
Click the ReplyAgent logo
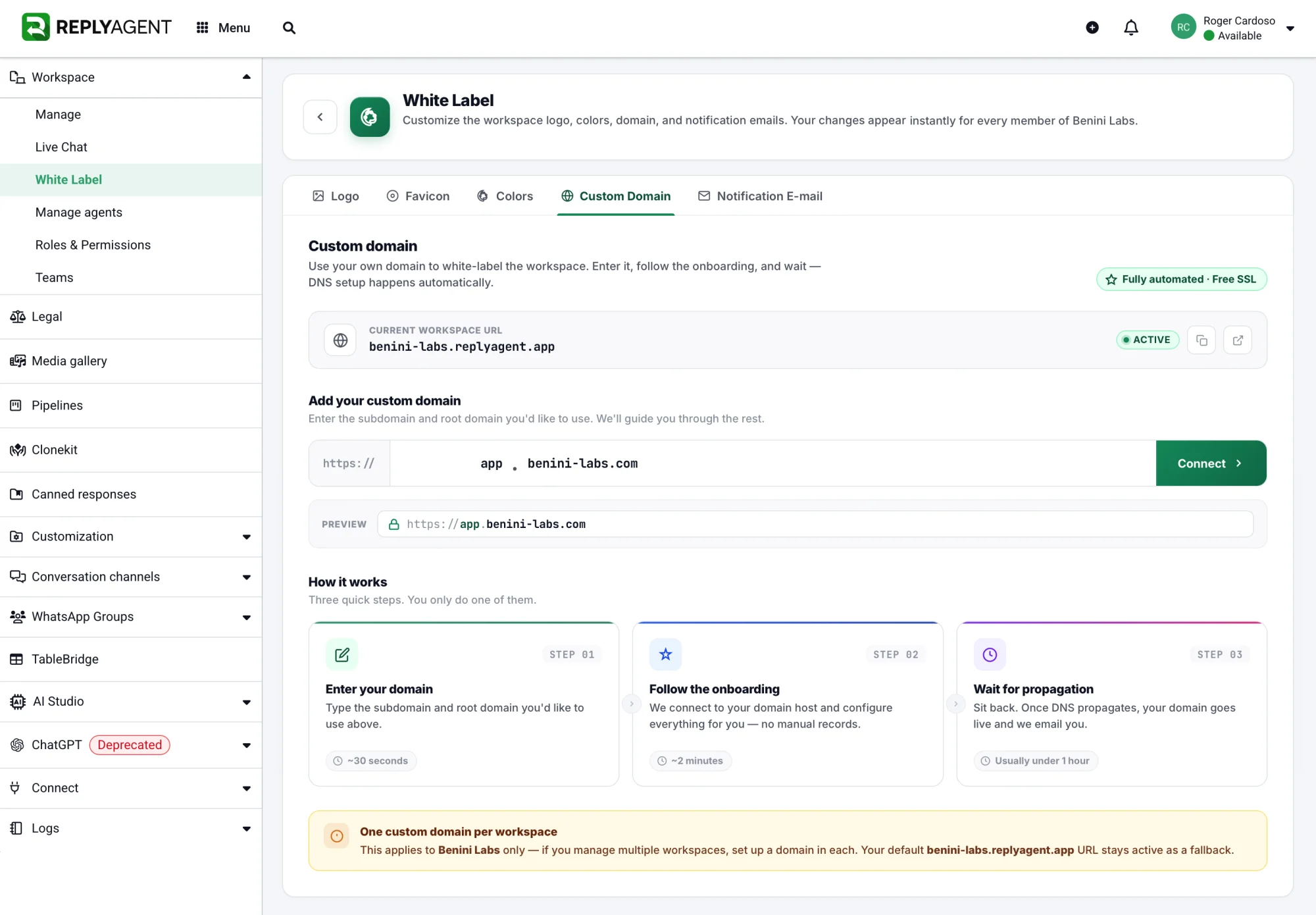pyautogui.click(x=96, y=27)
